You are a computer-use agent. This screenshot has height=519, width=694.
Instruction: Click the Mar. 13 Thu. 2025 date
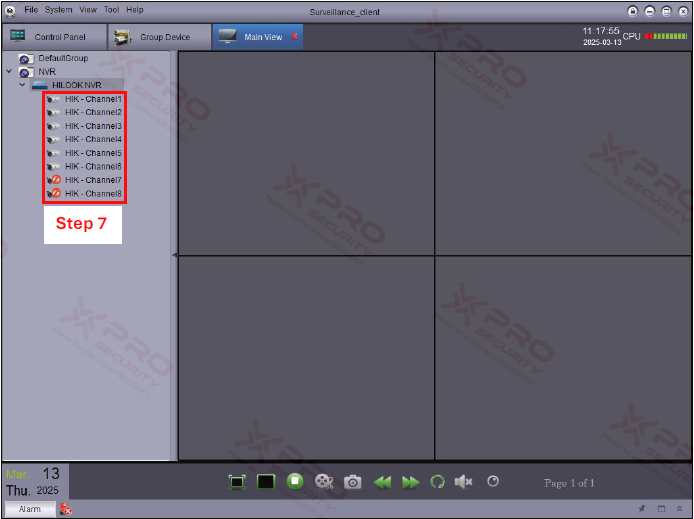[33, 482]
